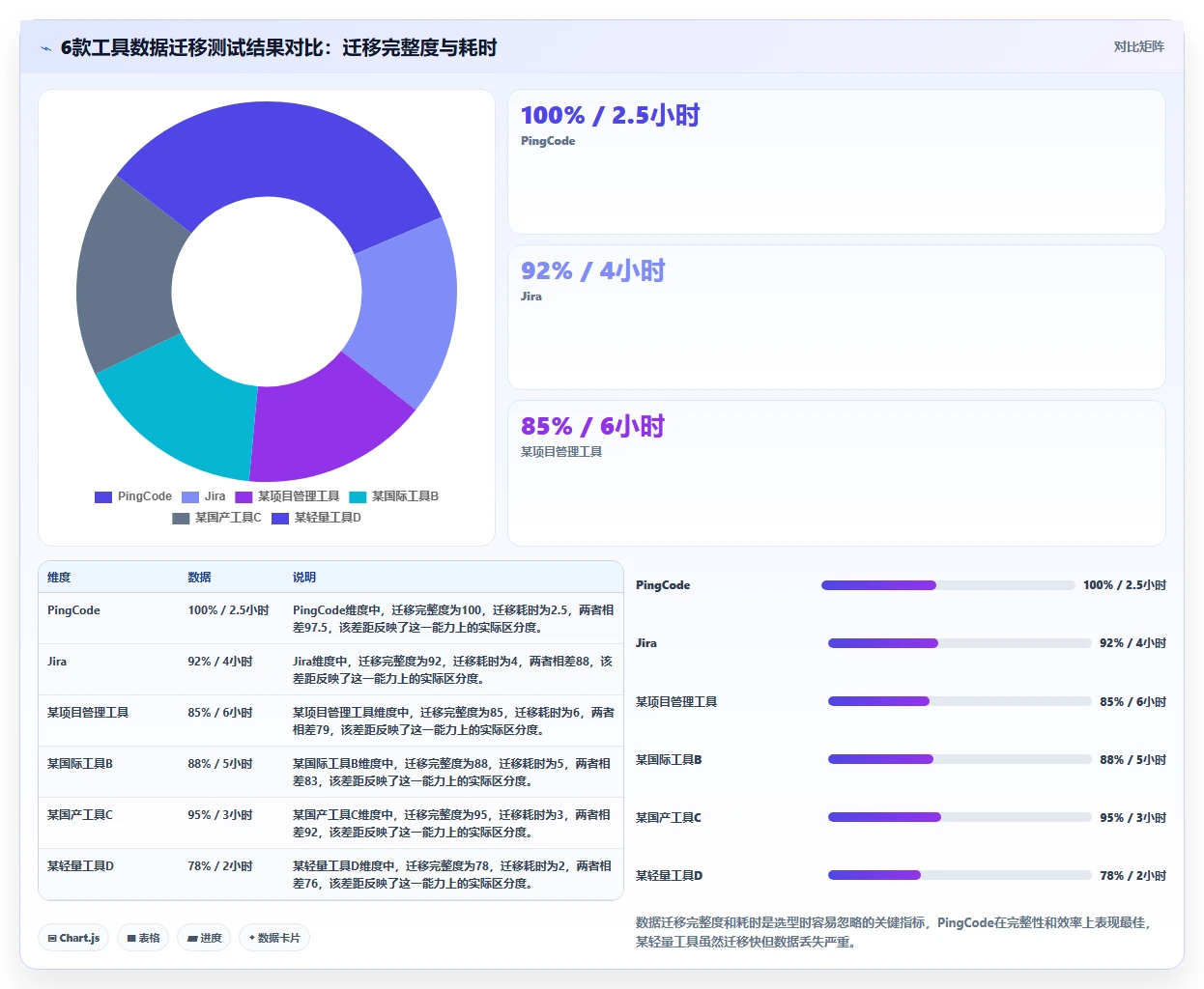Click the 88% / 5小时 value beside progress bar
This screenshot has height=989, width=1204.
coord(1132,760)
